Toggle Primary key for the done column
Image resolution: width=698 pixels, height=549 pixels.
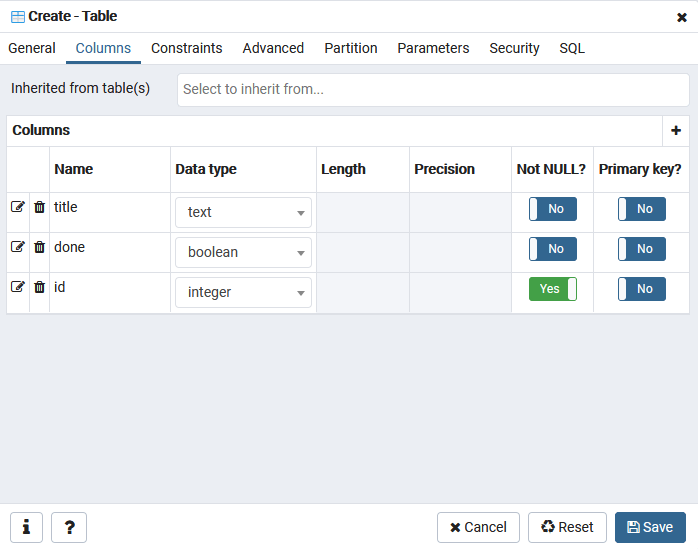[641, 249]
